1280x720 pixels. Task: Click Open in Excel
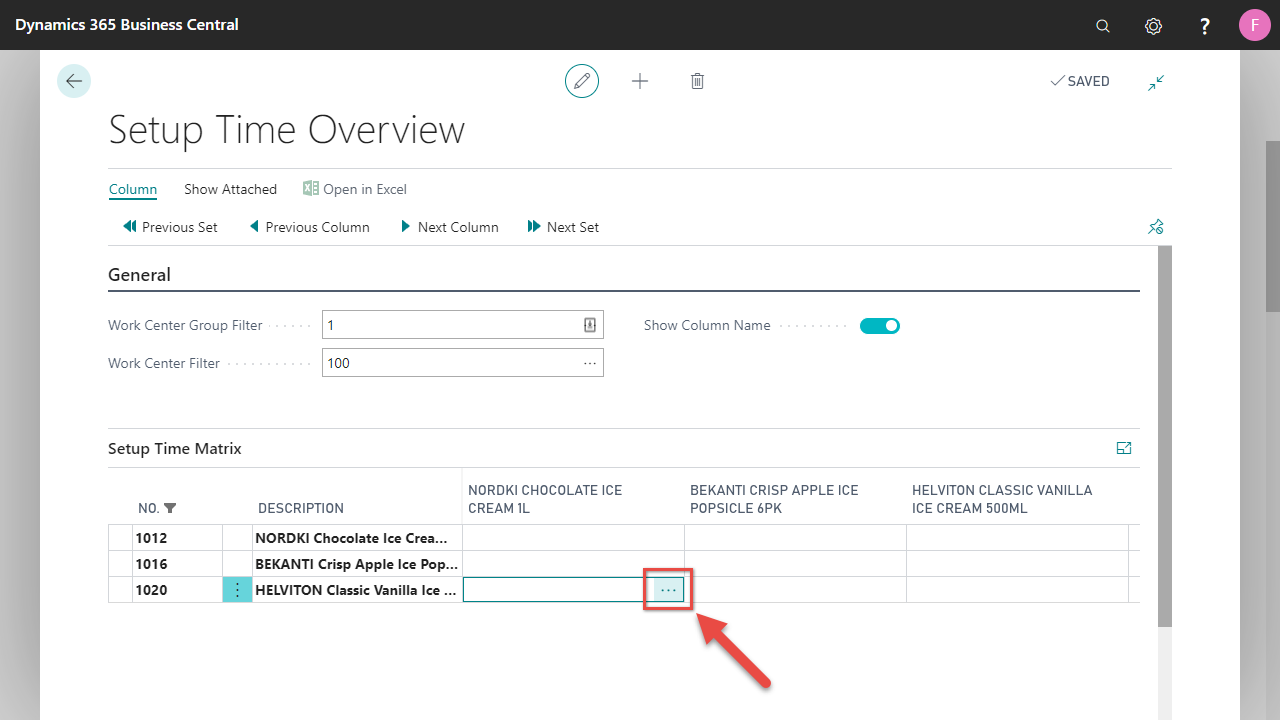click(355, 189)
